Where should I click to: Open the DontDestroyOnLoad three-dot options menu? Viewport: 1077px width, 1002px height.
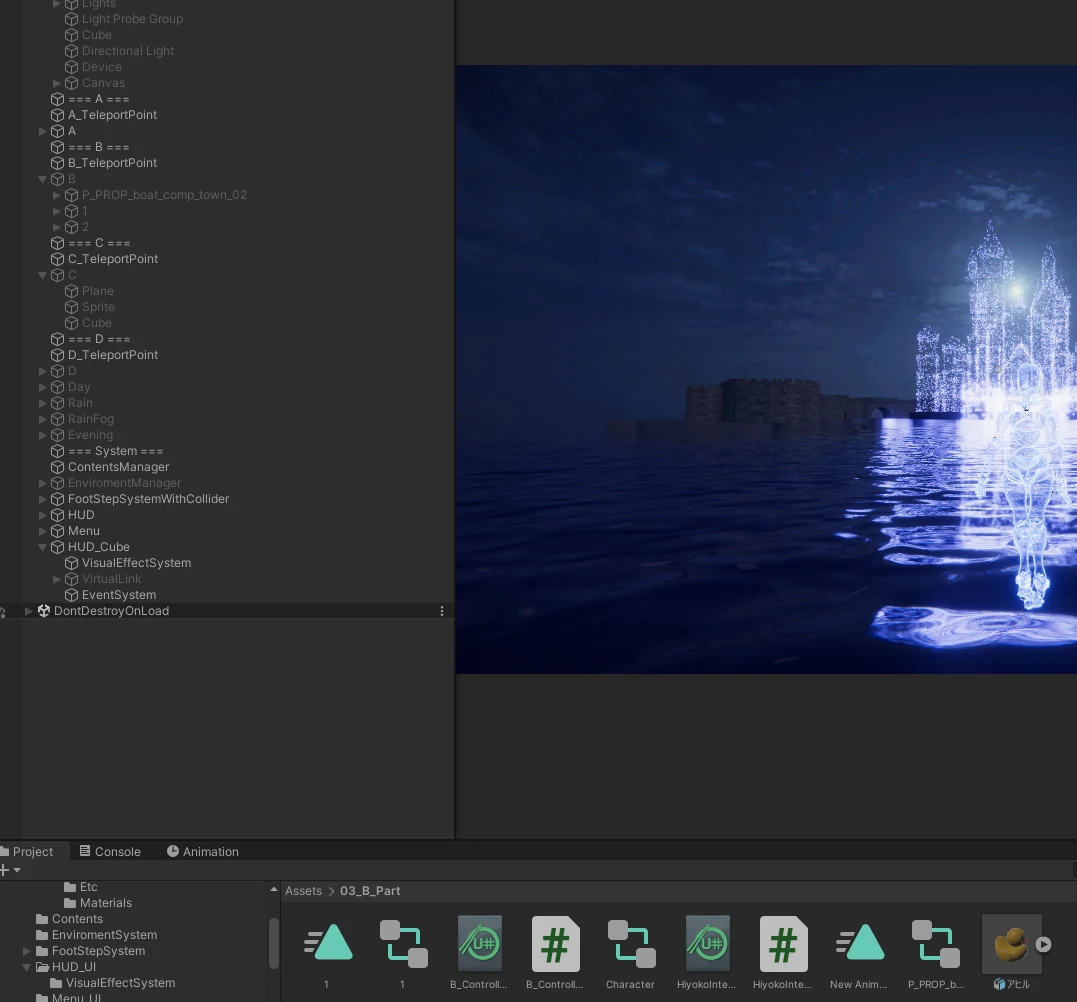[442, 611]
